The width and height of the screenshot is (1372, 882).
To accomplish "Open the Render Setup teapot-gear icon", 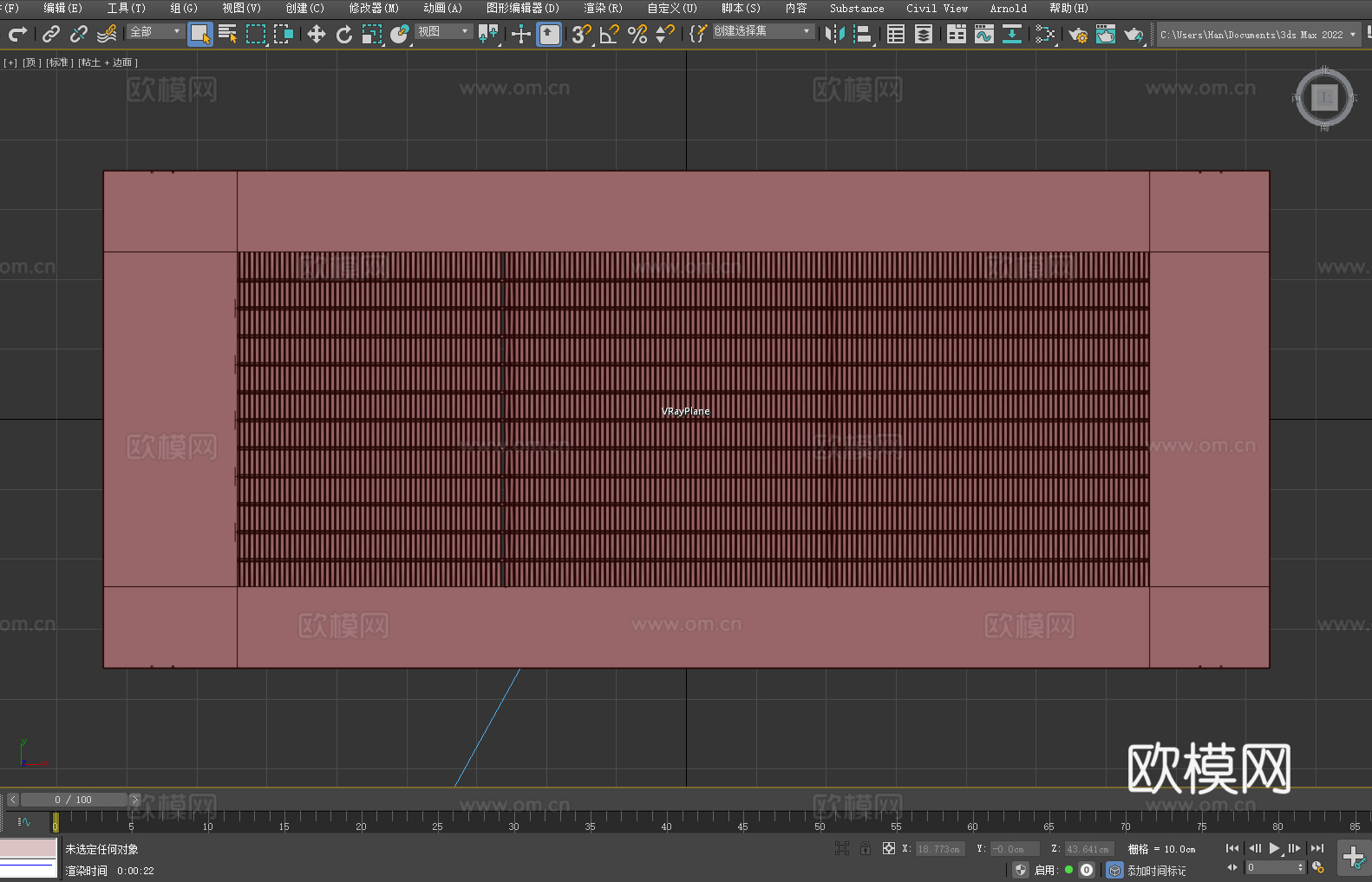I will [x=1078, y=34].
